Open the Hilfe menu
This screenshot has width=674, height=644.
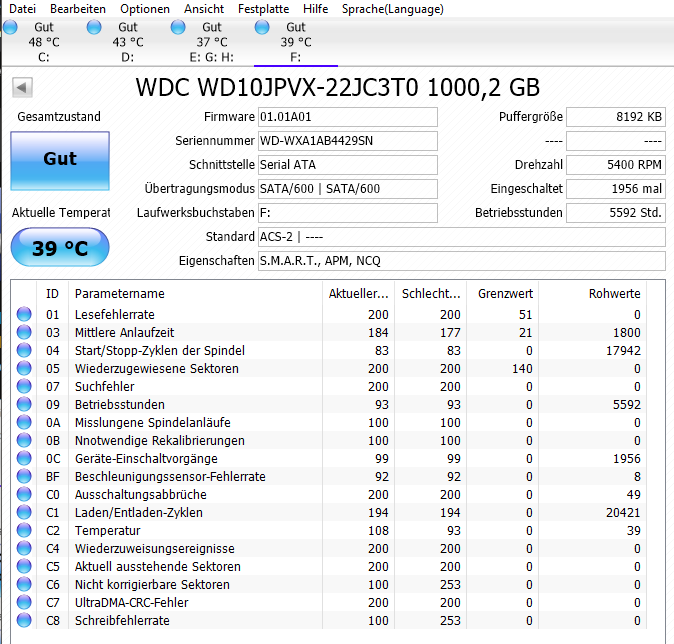click(x=316, y=9)
